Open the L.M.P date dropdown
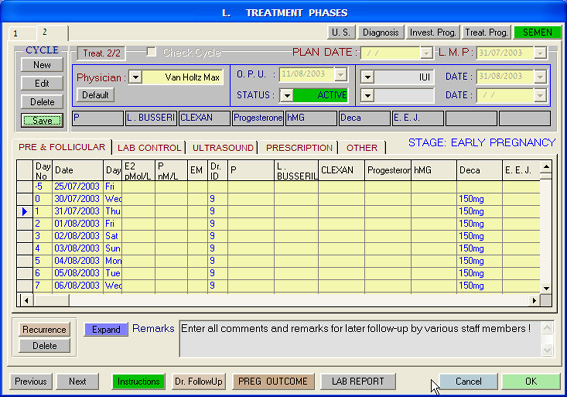Viewport: 567px width, 397px height. pyautogui.click(x=540, y=53)
